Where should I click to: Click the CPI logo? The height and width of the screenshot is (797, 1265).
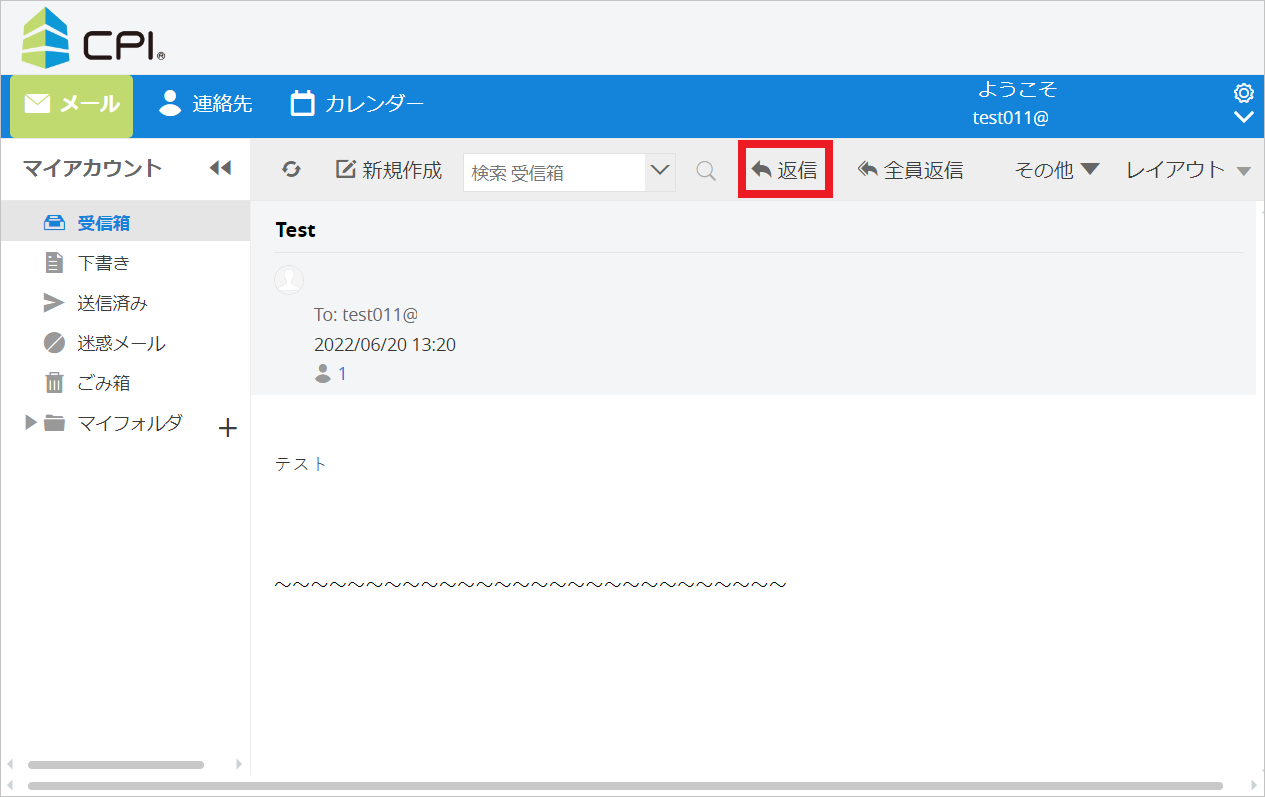[x=94, y=38]
